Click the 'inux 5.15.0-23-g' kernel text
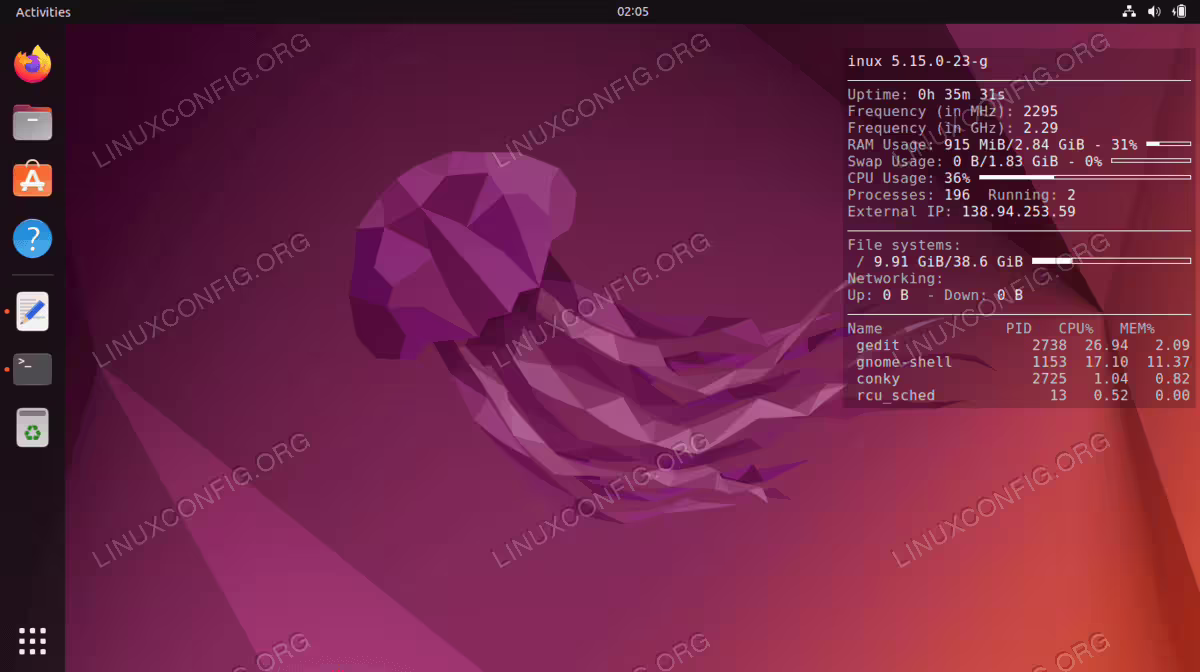This screenshot has height=672, width=1200. 917,61
